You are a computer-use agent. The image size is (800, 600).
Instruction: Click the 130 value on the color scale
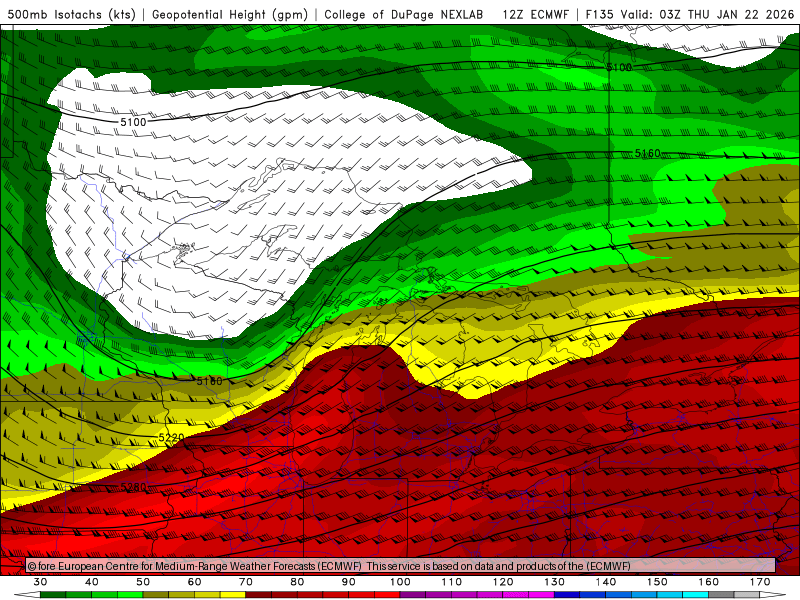(555, 582)
